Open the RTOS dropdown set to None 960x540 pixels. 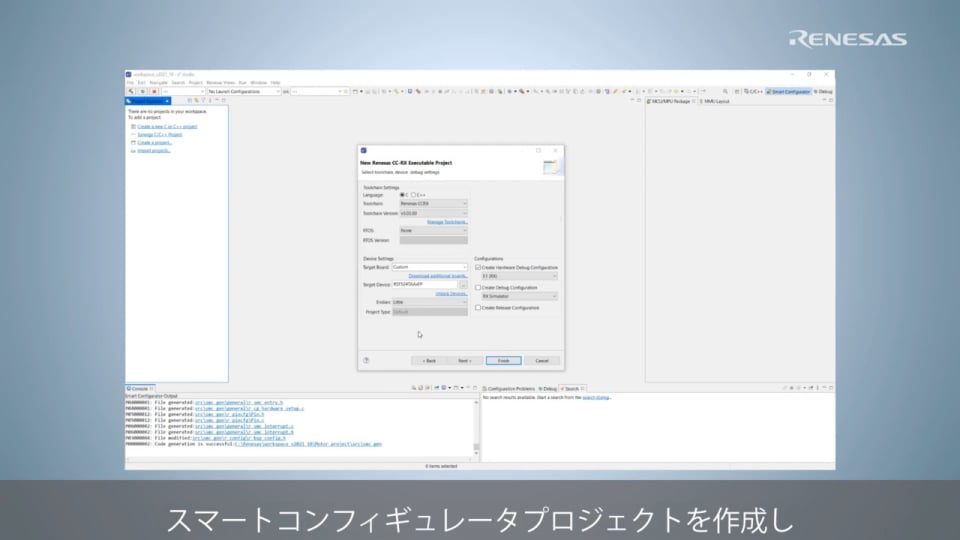433,230
